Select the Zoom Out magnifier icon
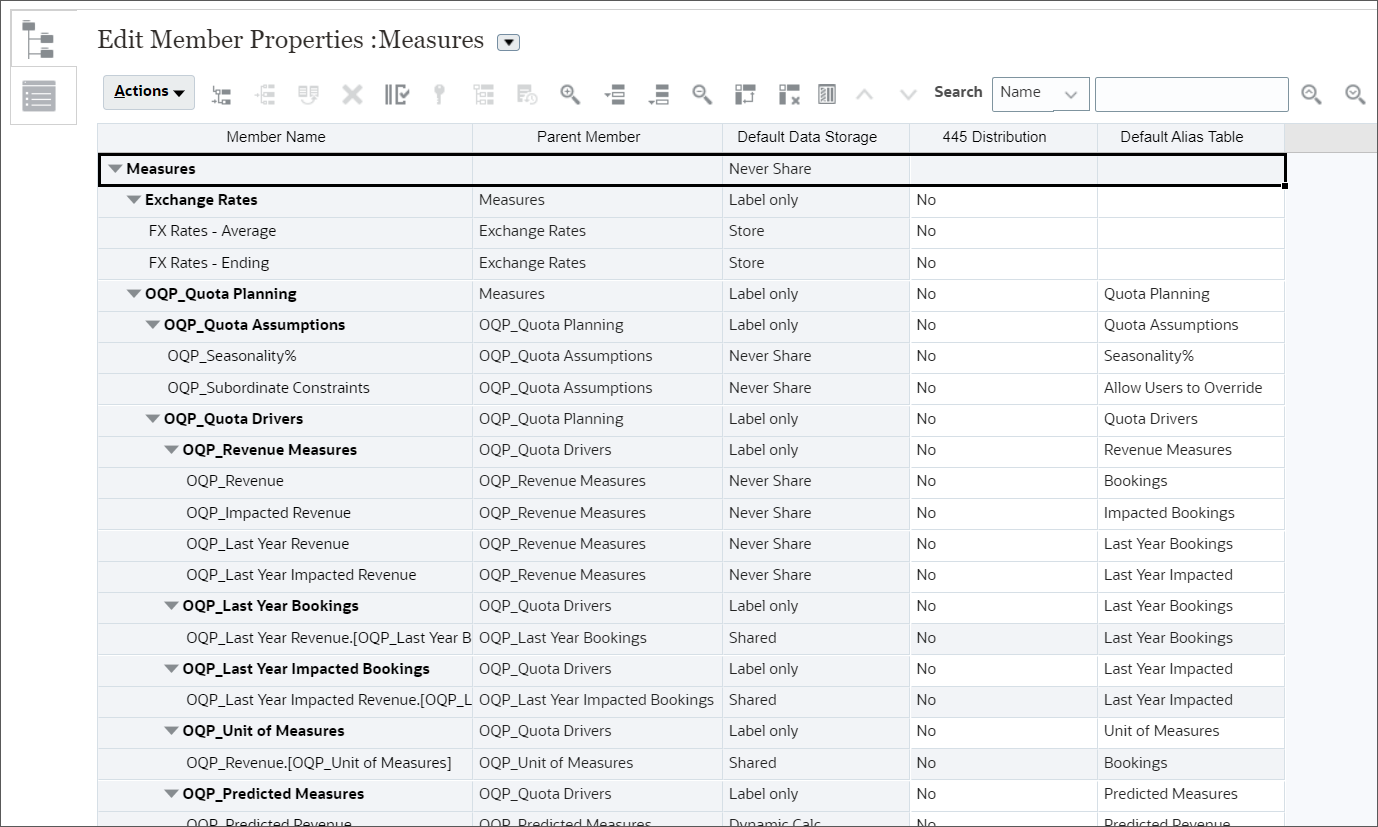The height and width of the screenshot is (827, 1378). (x=701, y=94)
